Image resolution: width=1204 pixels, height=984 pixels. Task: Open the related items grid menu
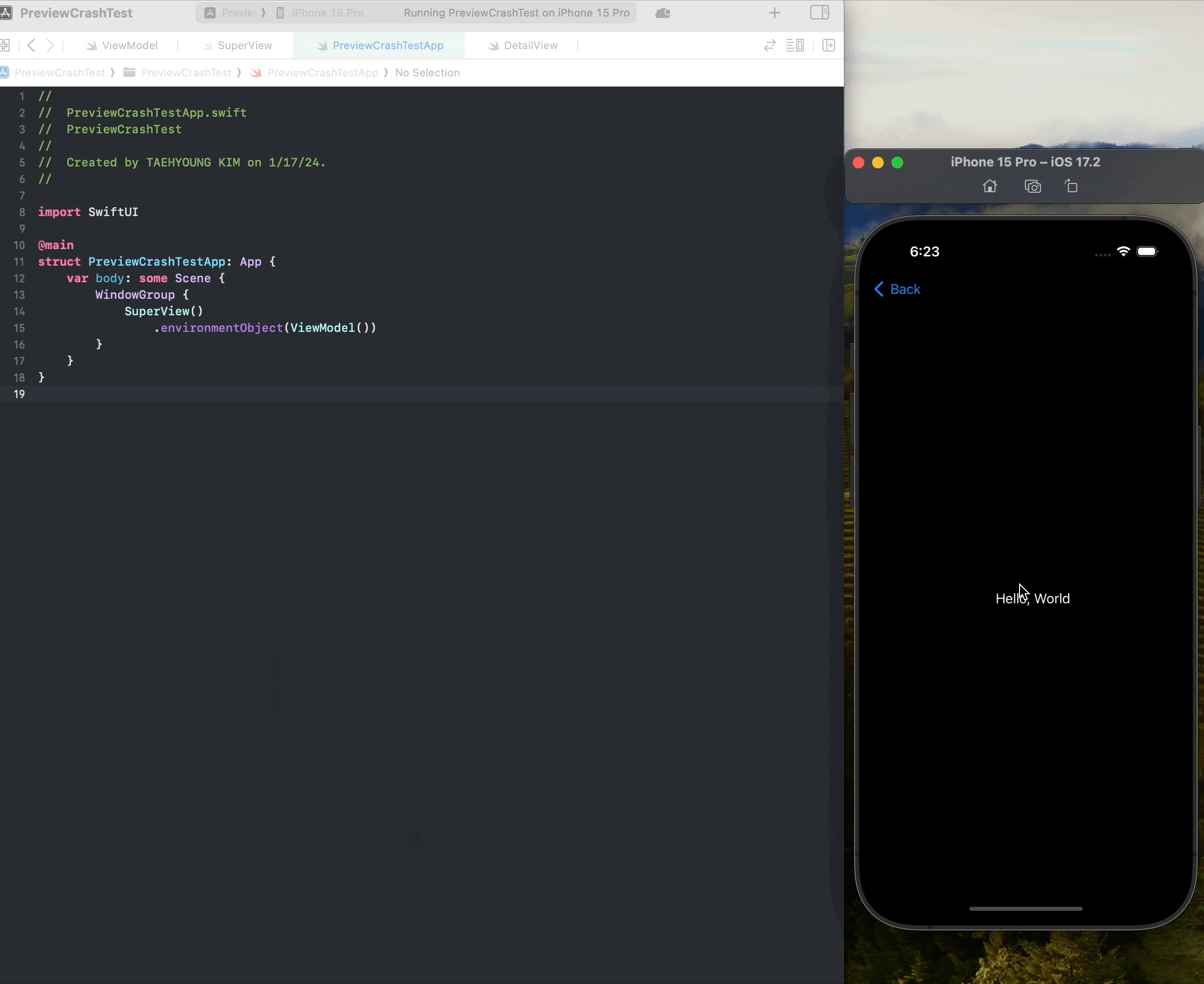6,45
